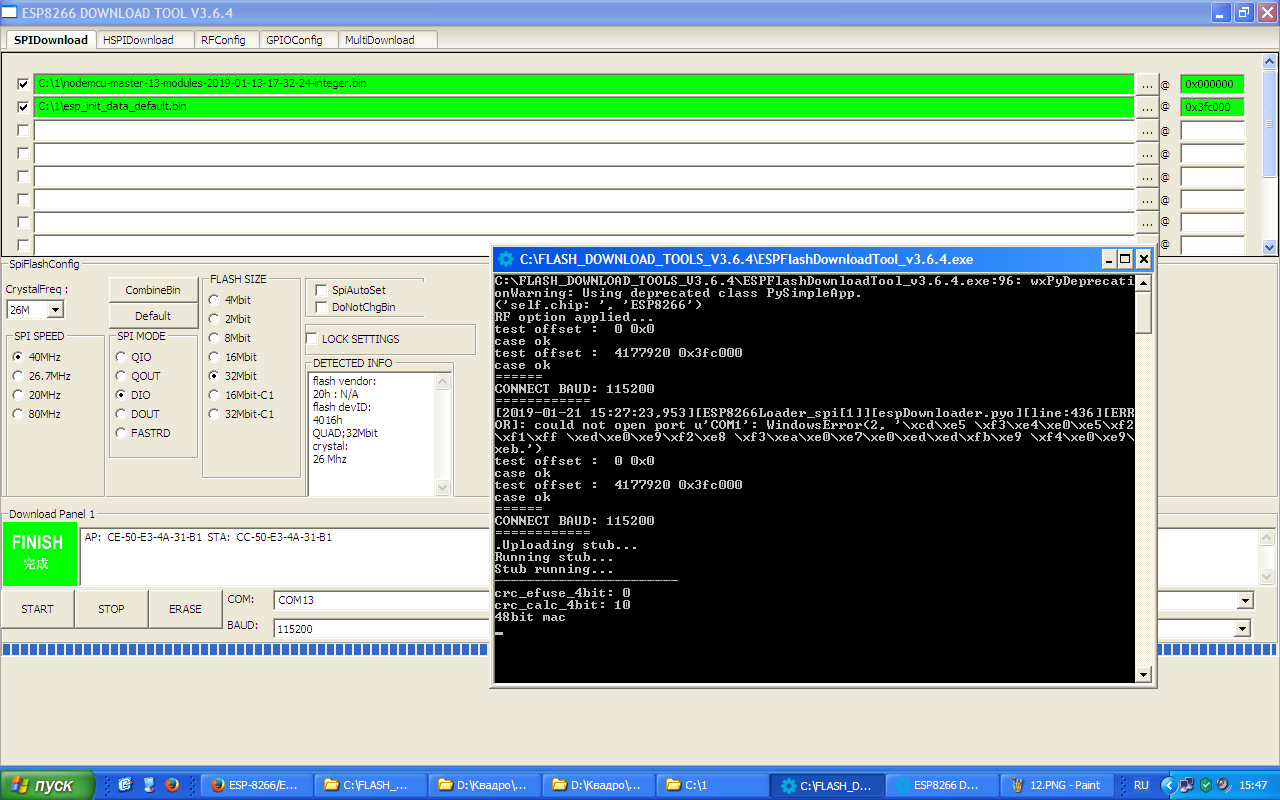This screenshot has width=1280, height=800.
Task: Click the nodemcu-master bin path field
Action: coord(584,84)
